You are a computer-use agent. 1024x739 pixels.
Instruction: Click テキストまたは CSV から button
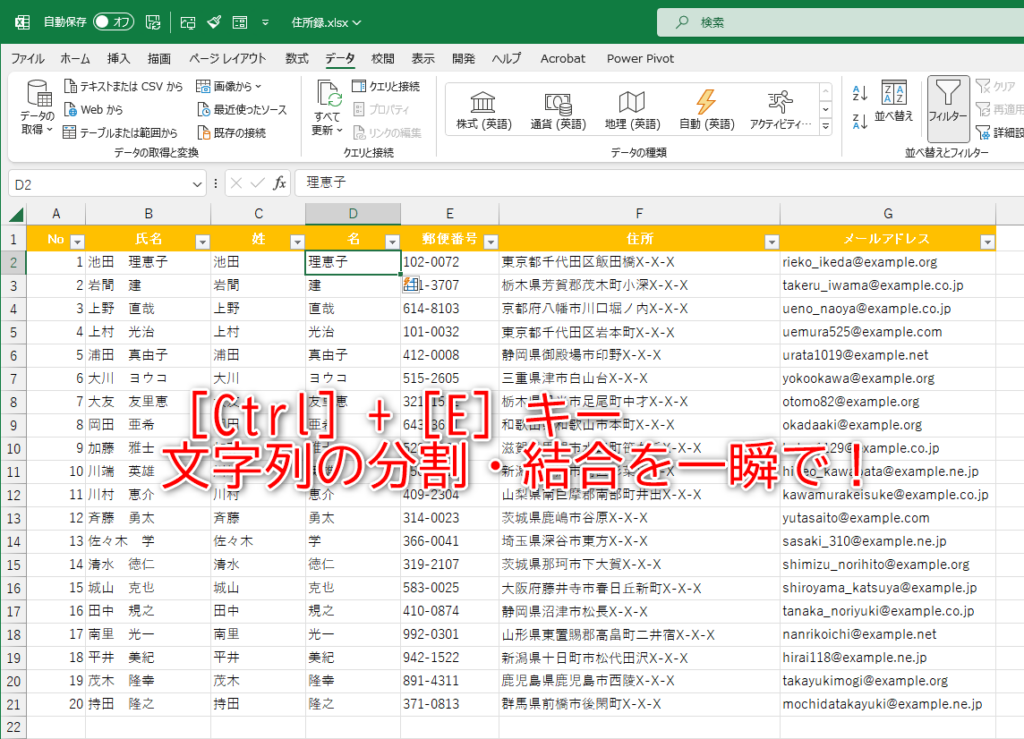coord(123,87)
